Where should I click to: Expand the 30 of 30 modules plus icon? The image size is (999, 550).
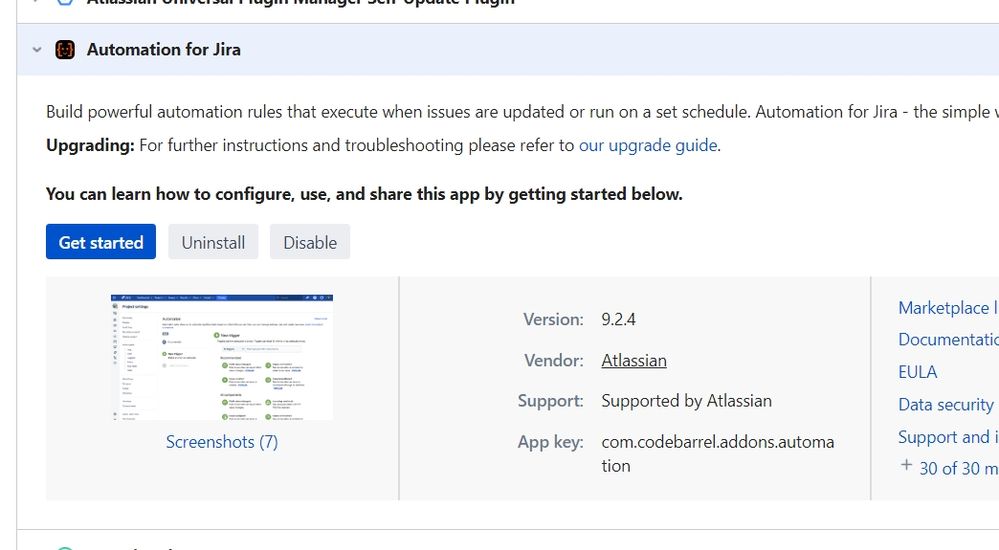coord(906,465)
